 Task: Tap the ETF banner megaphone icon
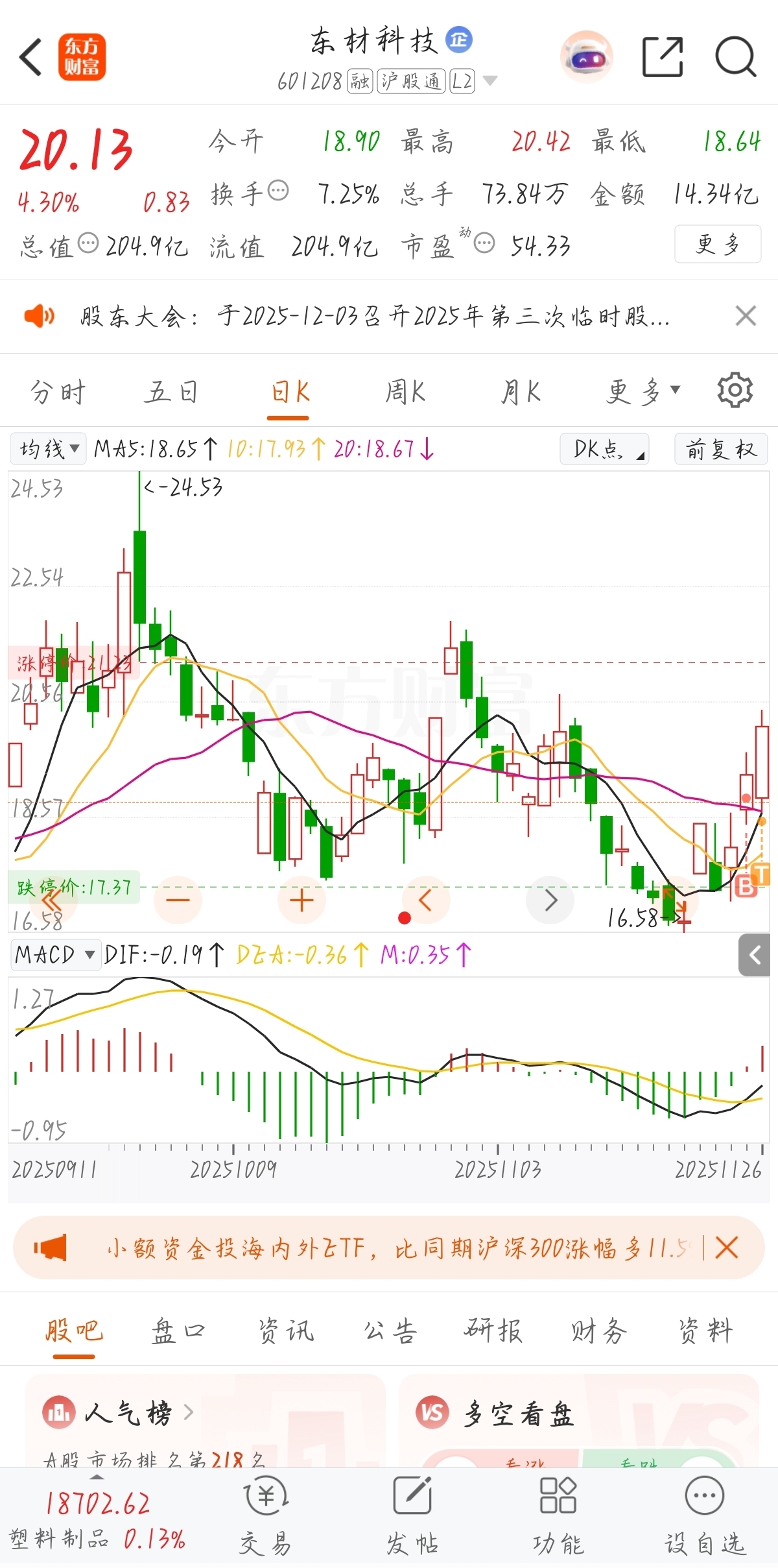pos(51,1248)
